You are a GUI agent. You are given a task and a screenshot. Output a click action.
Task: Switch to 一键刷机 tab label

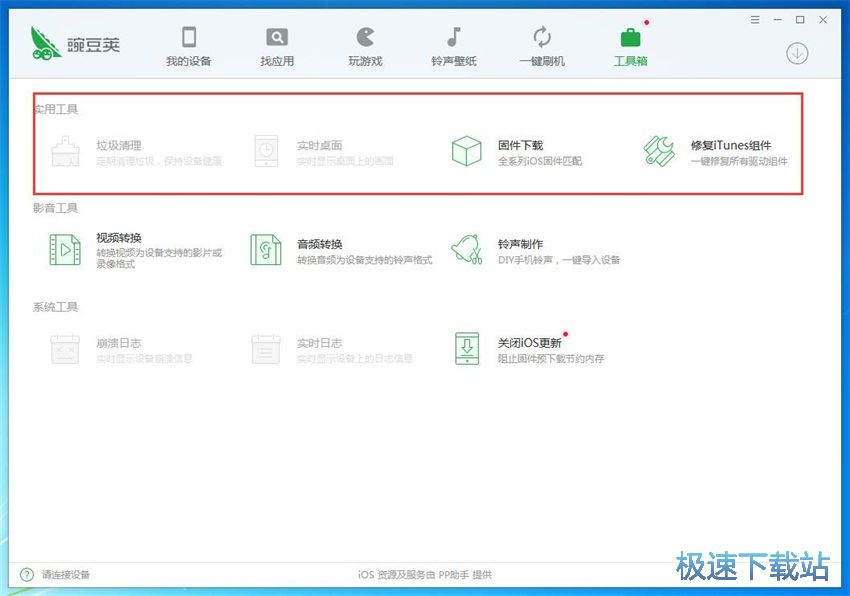[x=542, y=61]
